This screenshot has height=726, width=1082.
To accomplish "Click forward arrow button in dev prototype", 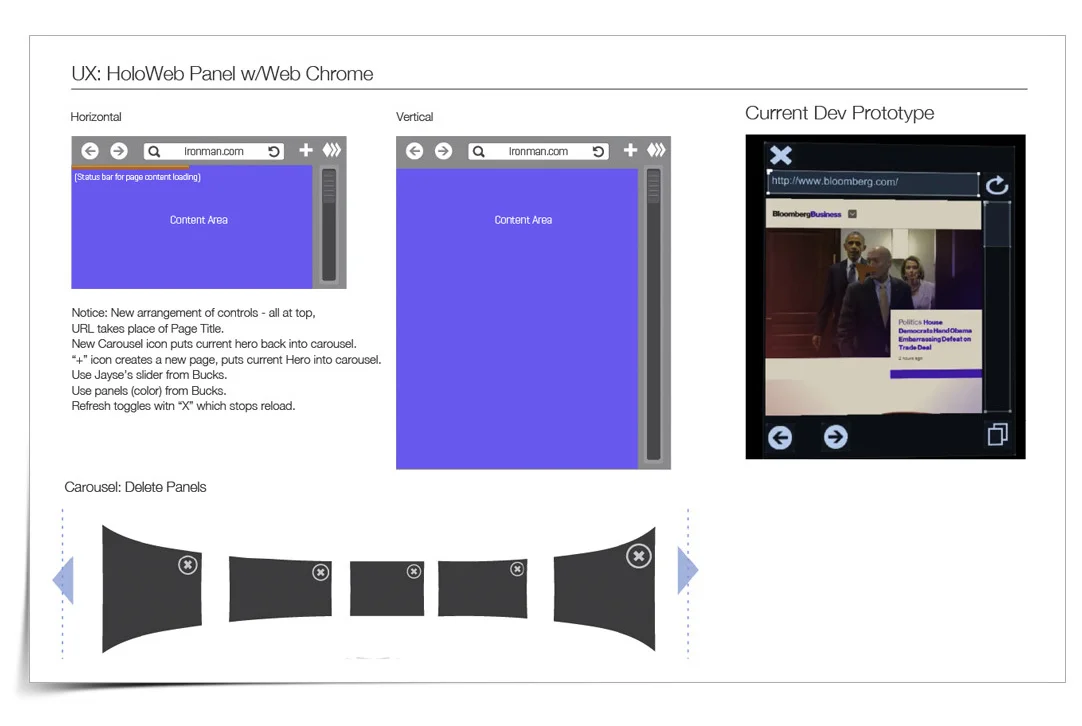I will (x=836, y=436).
